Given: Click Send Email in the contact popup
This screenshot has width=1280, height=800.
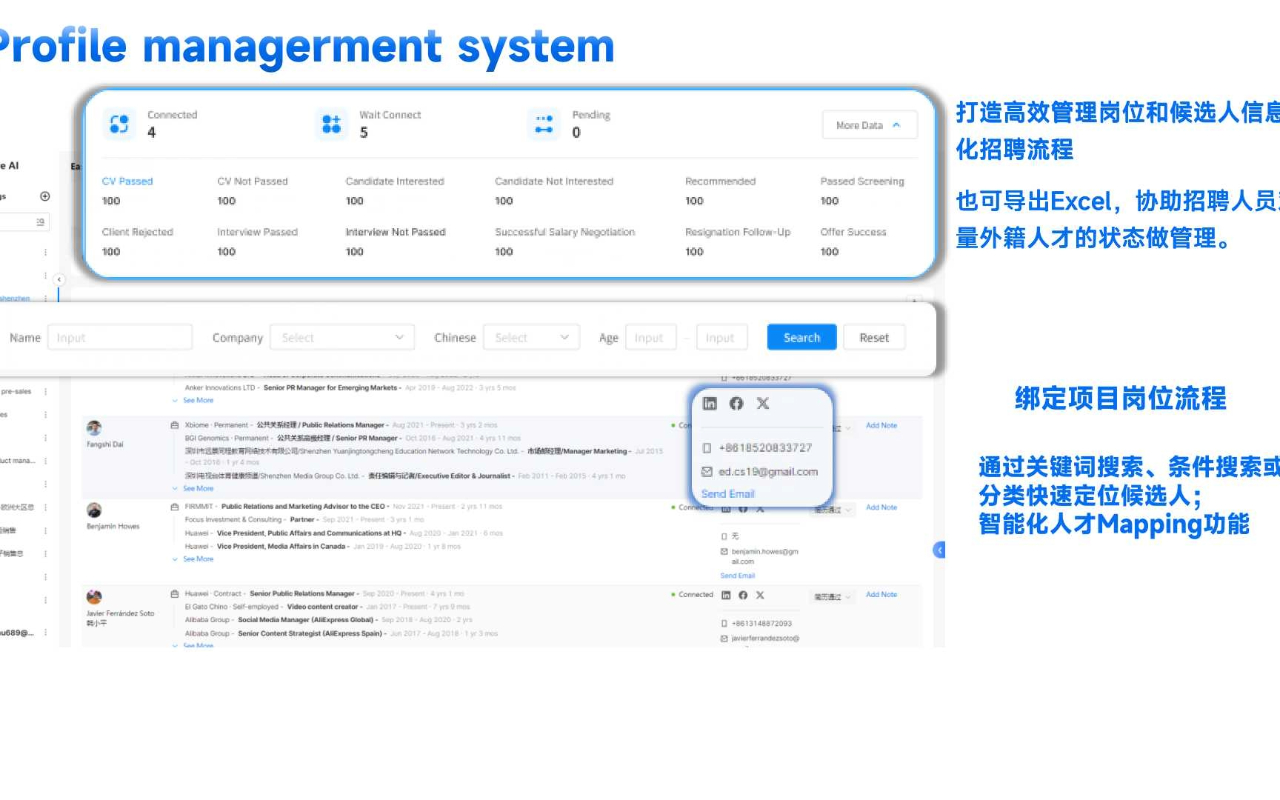Looking at the screenshot, I should coord(728,494).
